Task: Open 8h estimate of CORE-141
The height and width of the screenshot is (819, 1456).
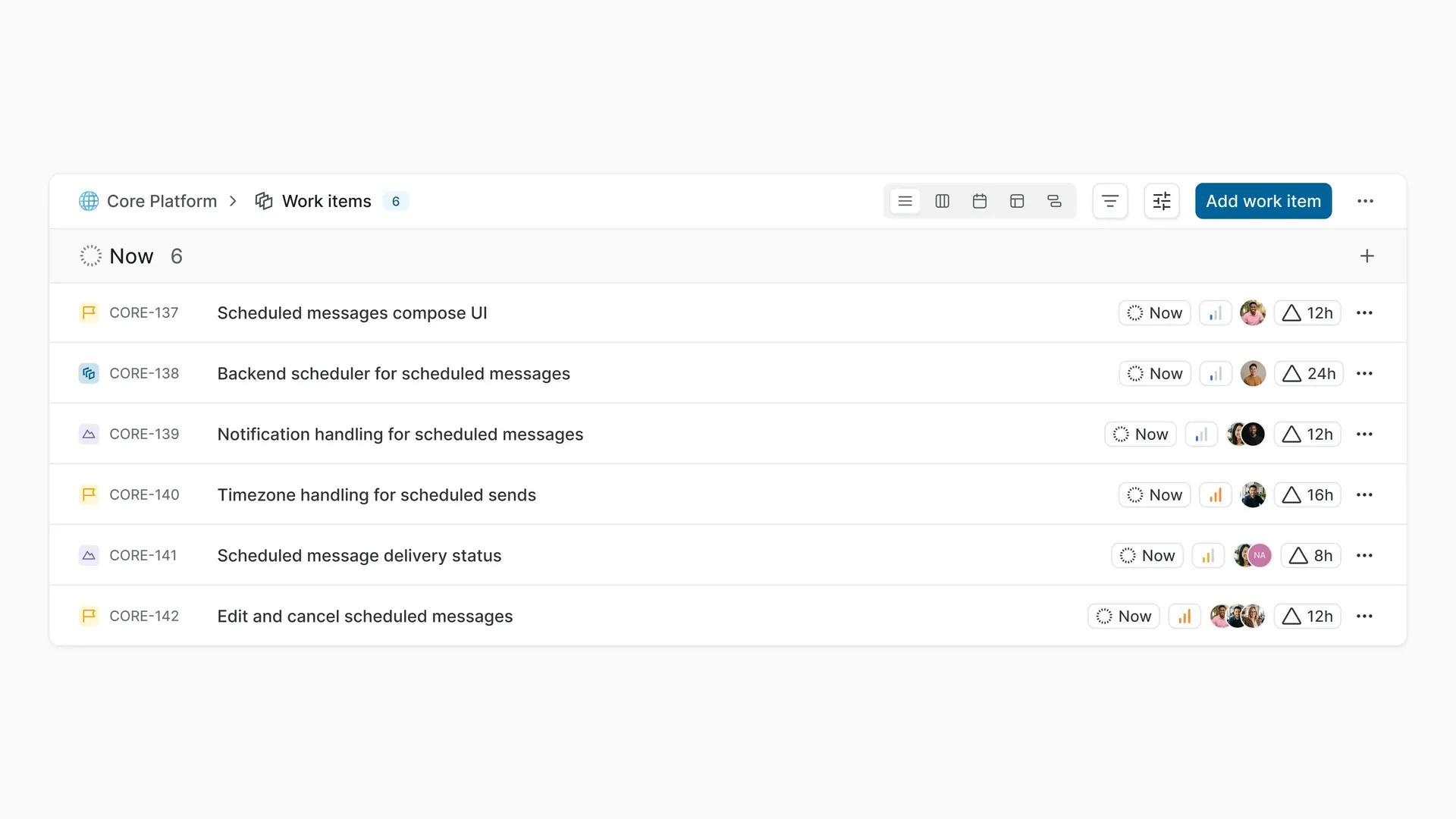Action: pyautogui.click(x=1311, y=556)
